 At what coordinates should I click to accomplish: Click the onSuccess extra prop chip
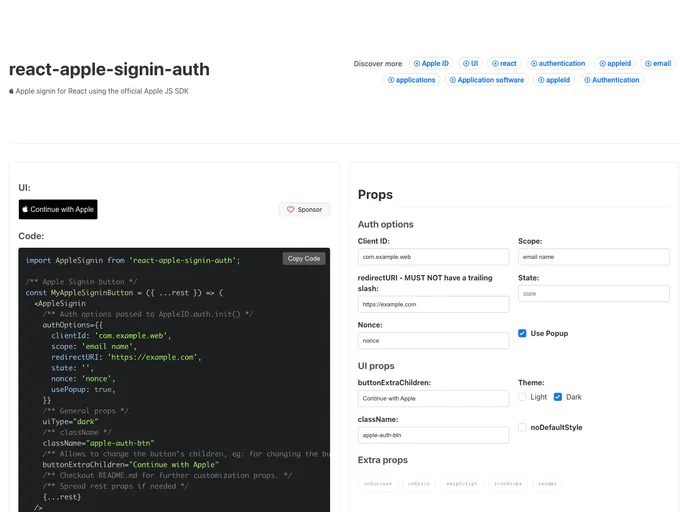[378, 483]
